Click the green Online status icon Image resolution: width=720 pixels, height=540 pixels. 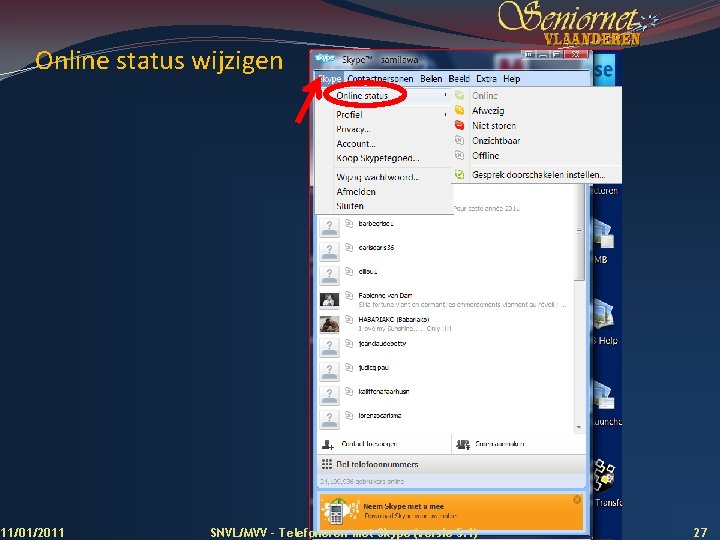[x=459, y=96]
